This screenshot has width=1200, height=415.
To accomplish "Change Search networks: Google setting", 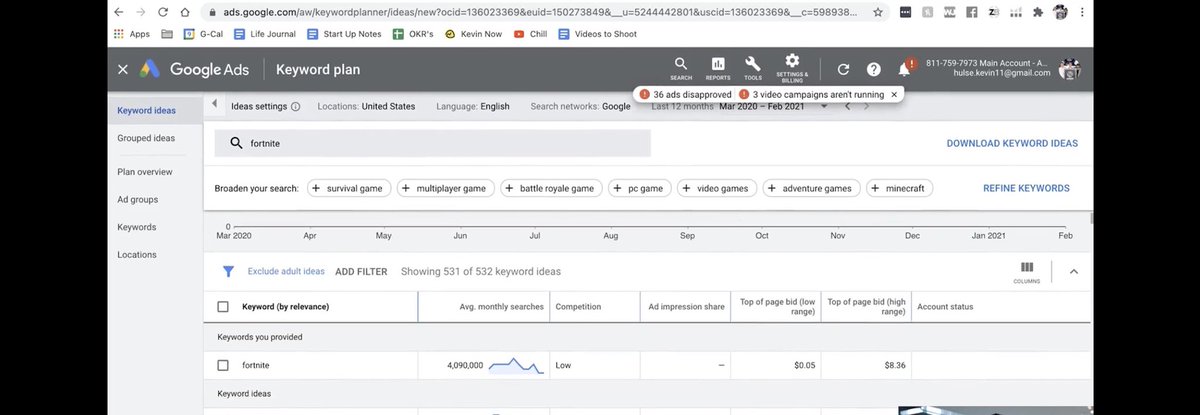I will pos(580,106).
